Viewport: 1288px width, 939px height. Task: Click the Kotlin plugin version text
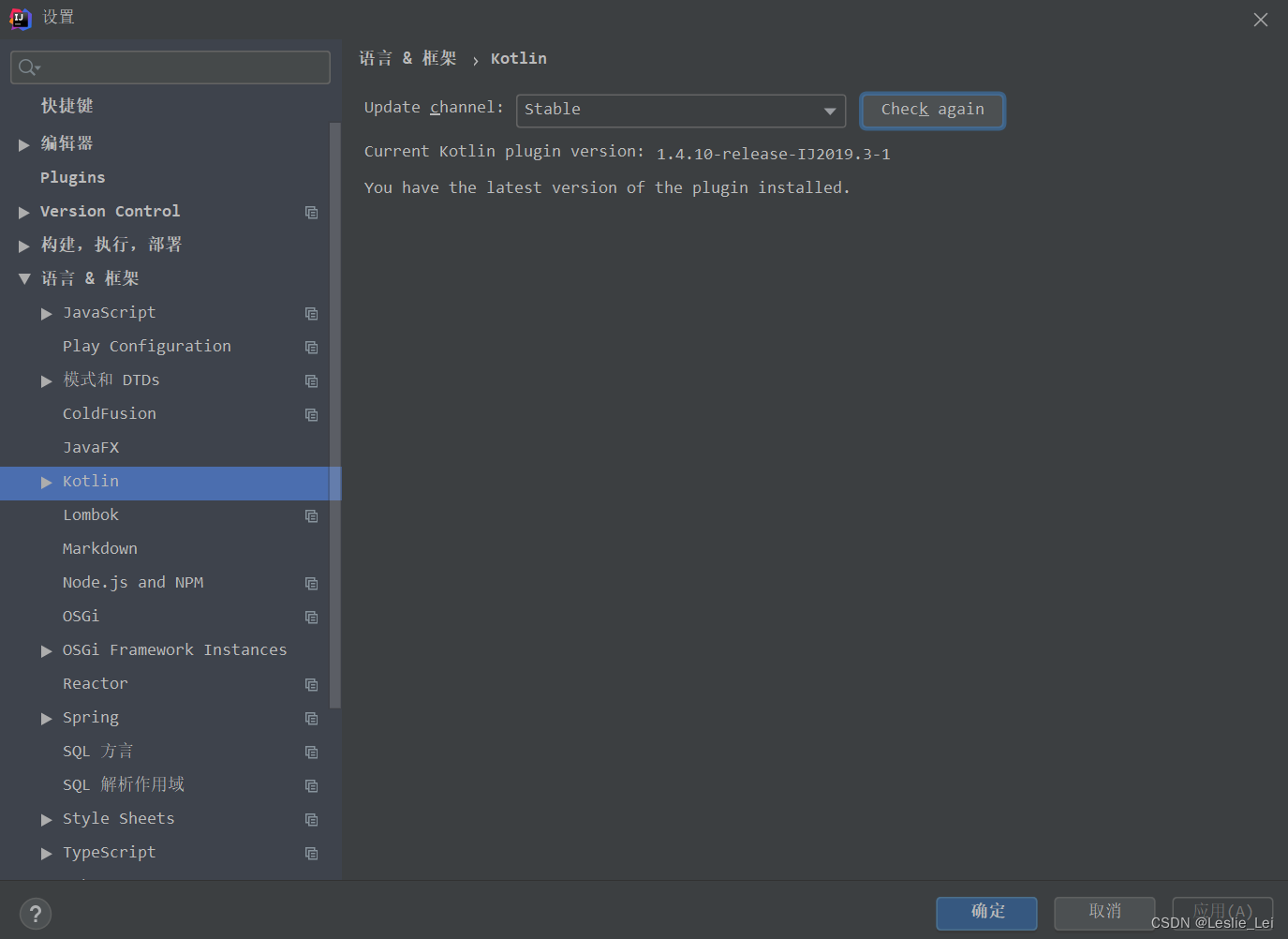(x=773, y=154)
